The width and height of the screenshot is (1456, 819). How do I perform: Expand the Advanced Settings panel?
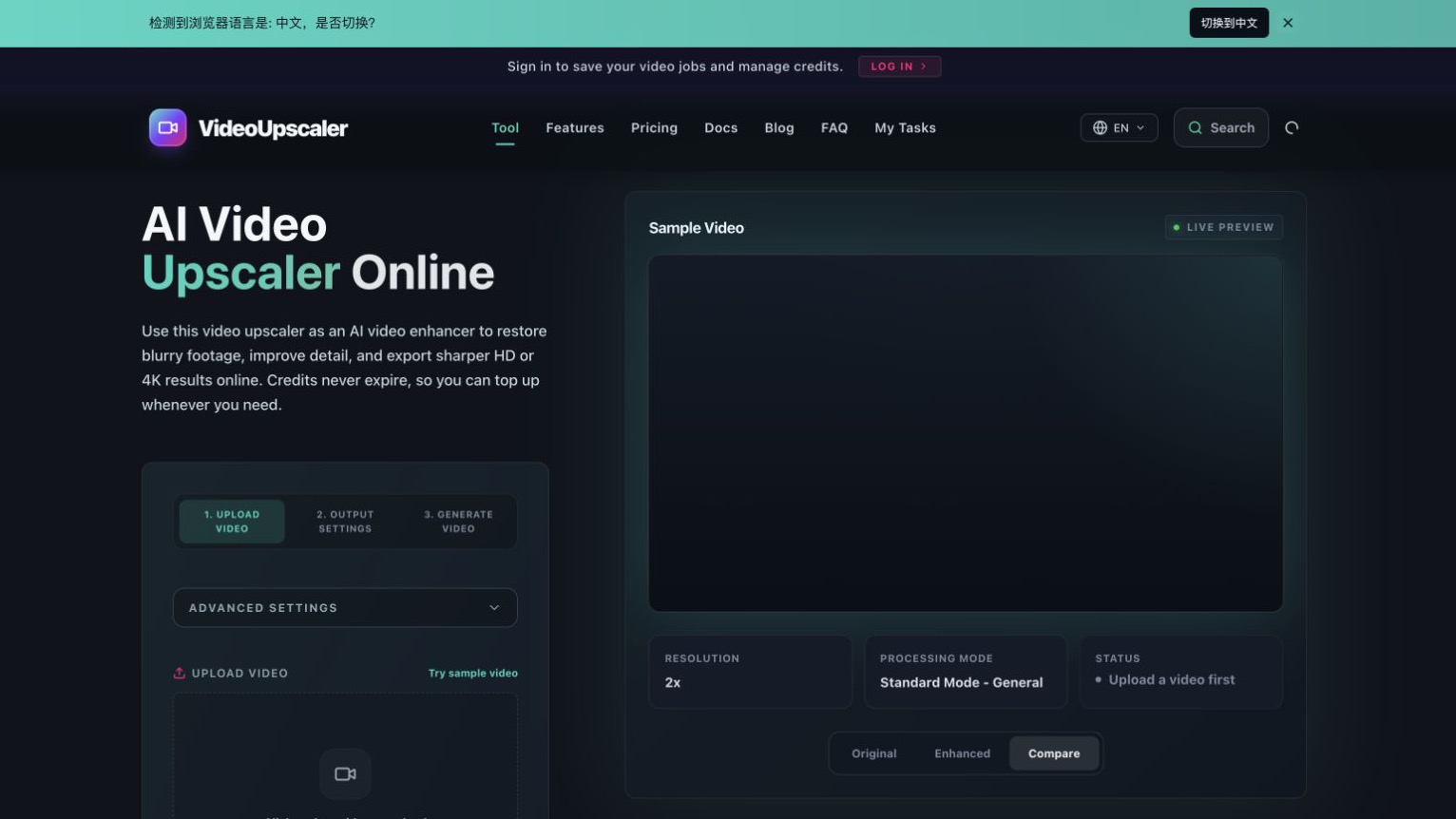coord(345,607)
